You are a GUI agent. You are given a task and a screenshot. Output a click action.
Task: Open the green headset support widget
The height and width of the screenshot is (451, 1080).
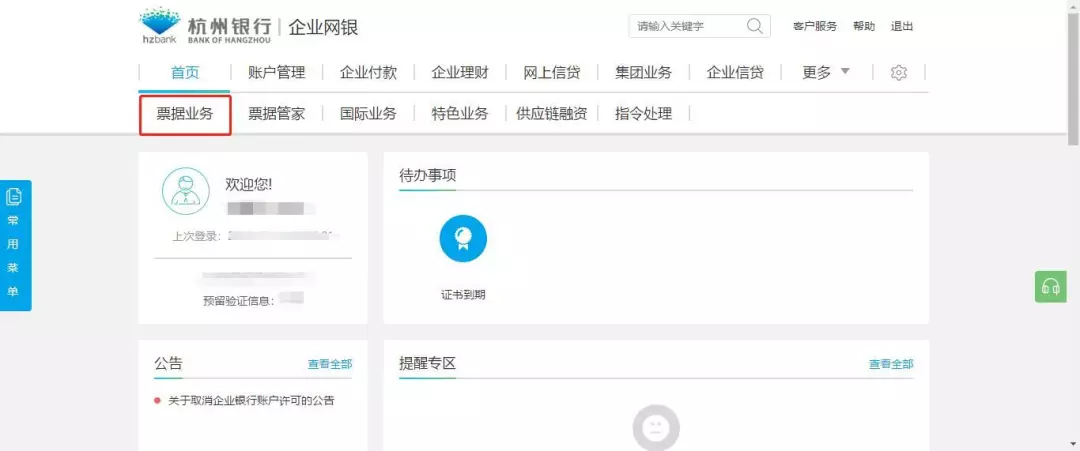click(1050, 286)
